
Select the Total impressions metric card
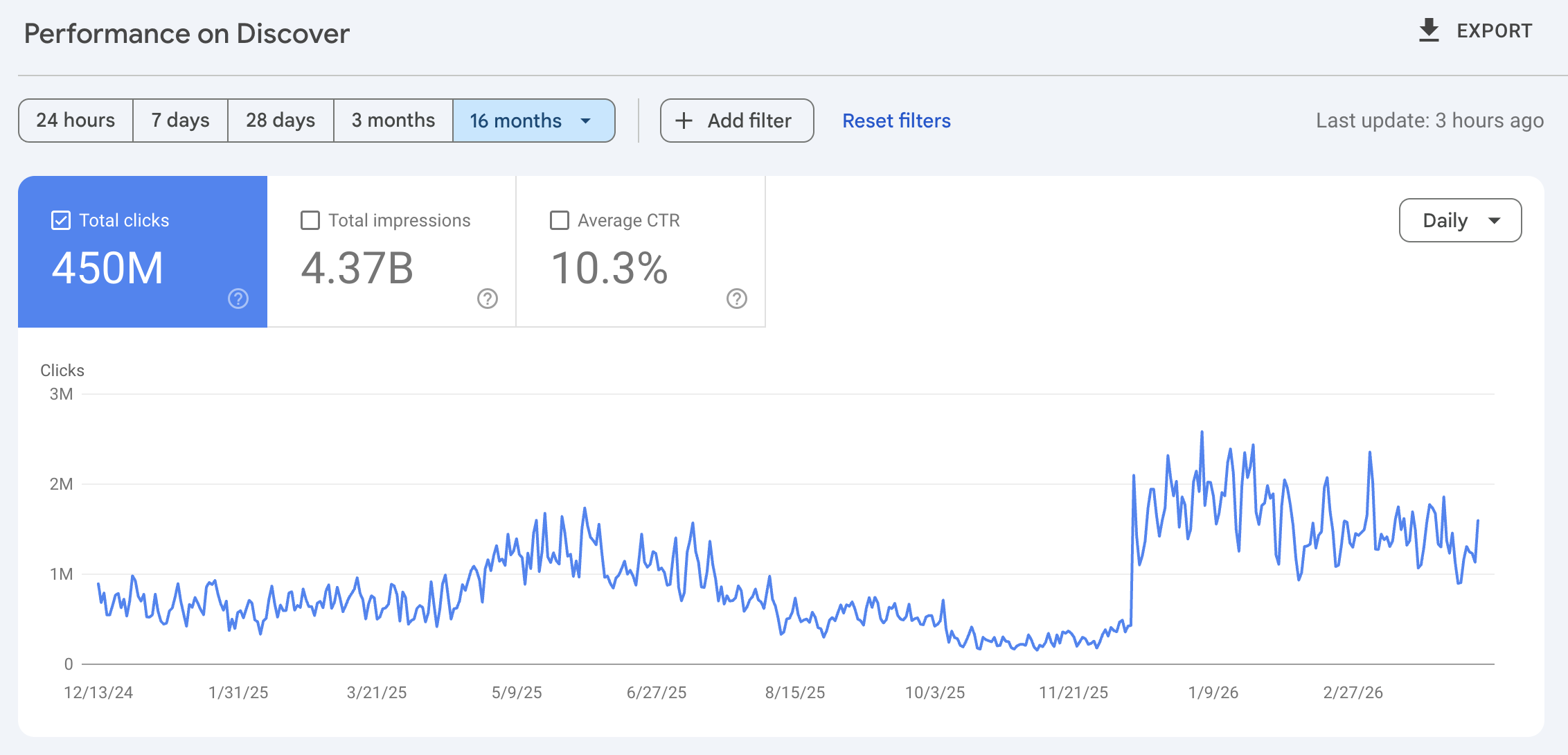tap(391, 251)
